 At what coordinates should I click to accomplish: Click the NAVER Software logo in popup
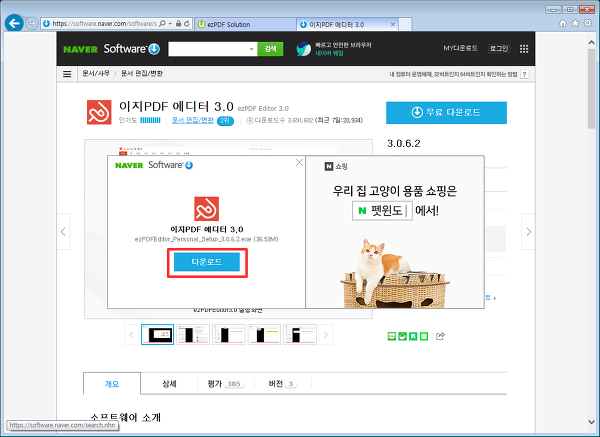point(154,165)
